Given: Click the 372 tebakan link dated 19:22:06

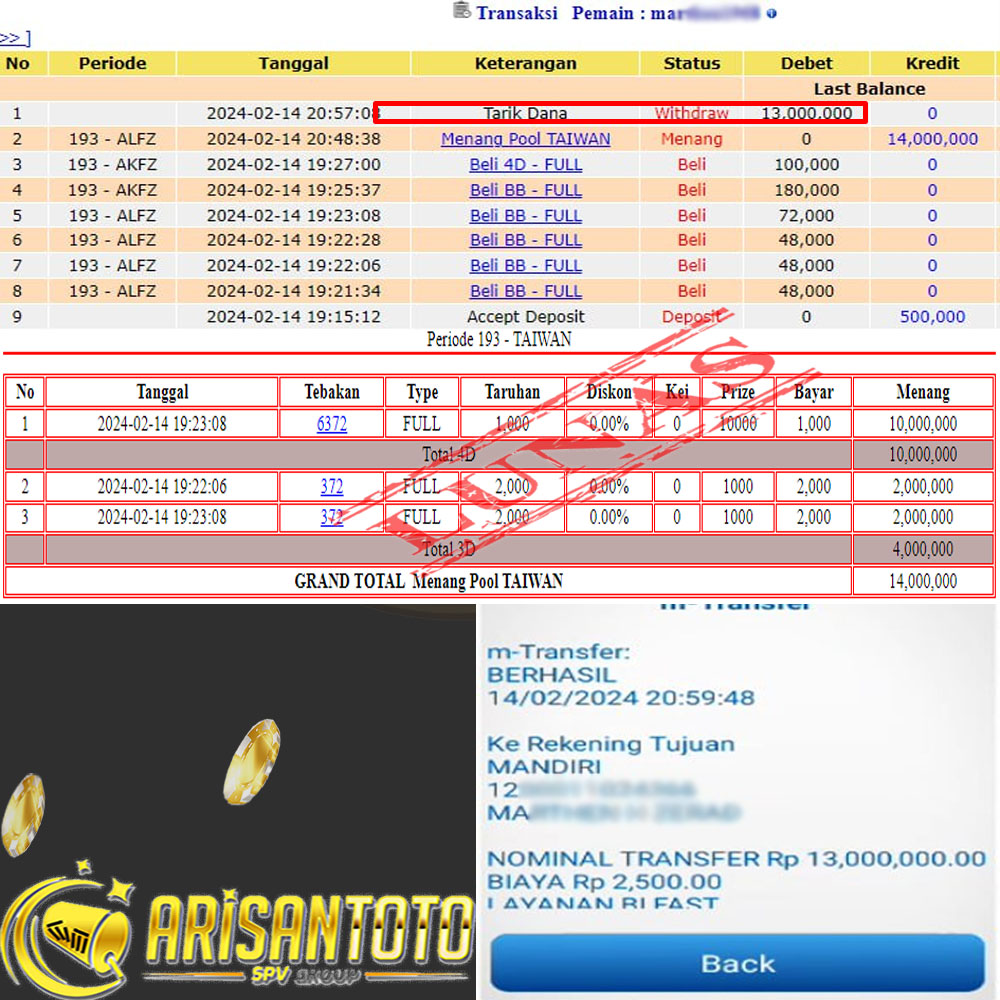Looking at the screenshot, I should (332, 487).
